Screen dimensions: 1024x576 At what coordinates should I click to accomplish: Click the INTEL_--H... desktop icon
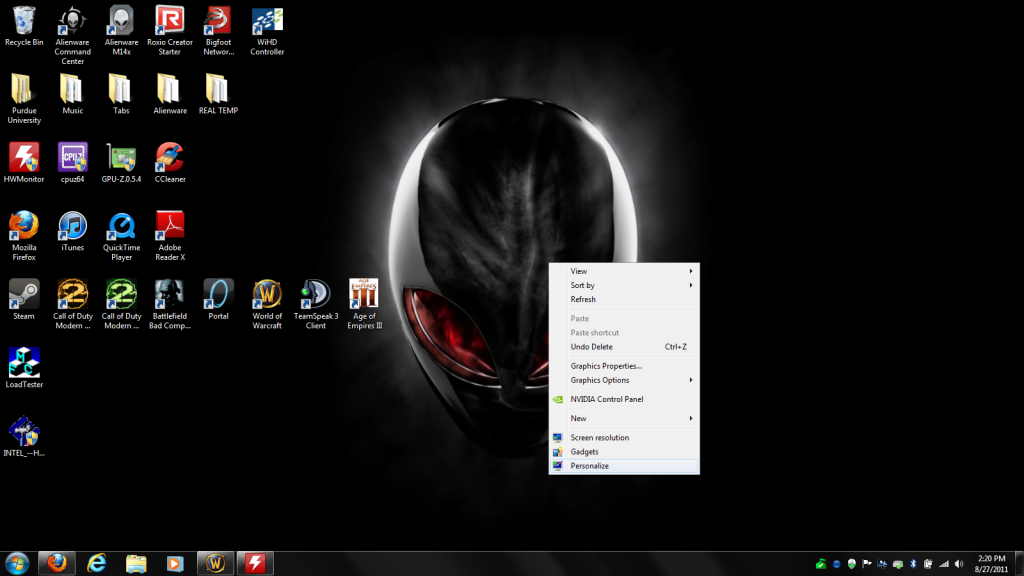tap(24, 437)
